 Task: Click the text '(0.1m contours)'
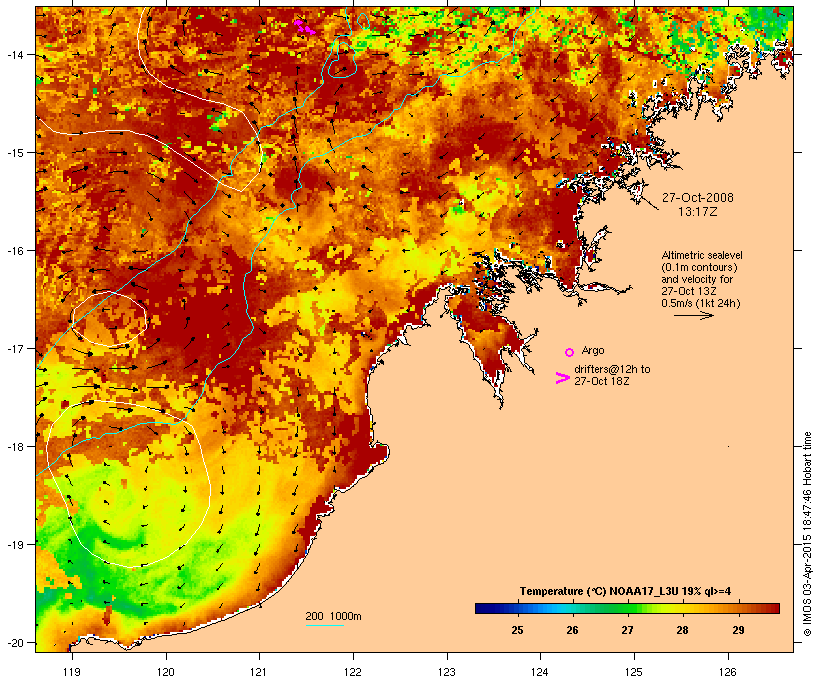coord(699,267)
